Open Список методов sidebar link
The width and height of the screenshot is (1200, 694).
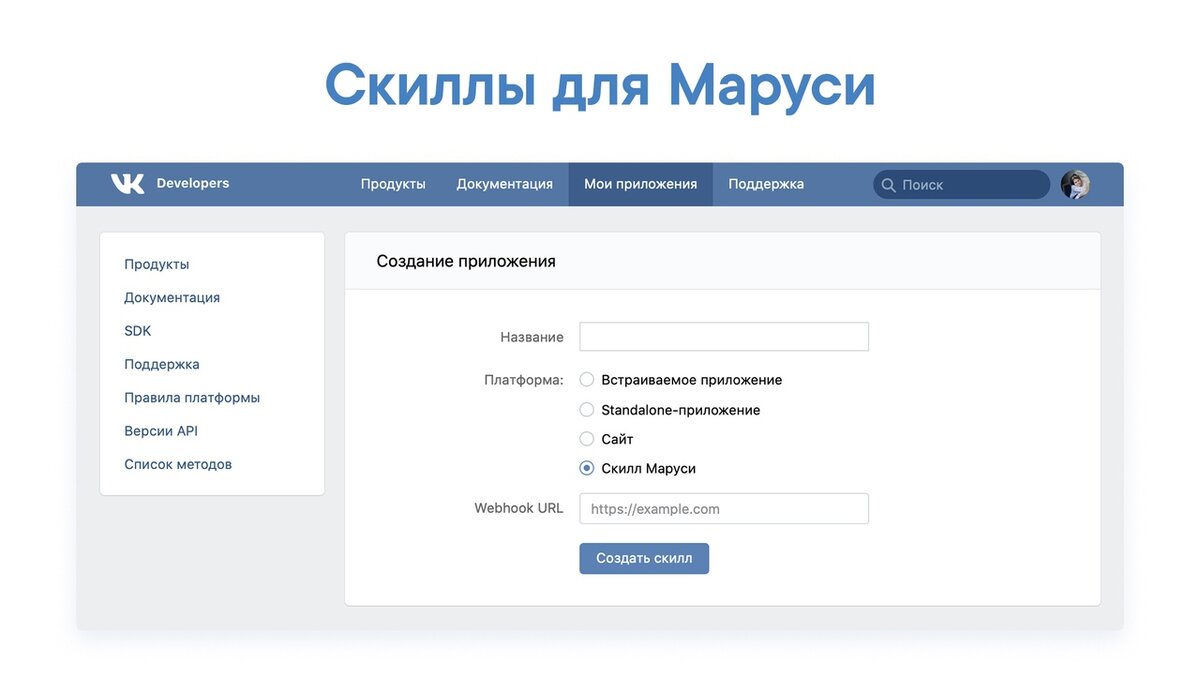point(178,464)
